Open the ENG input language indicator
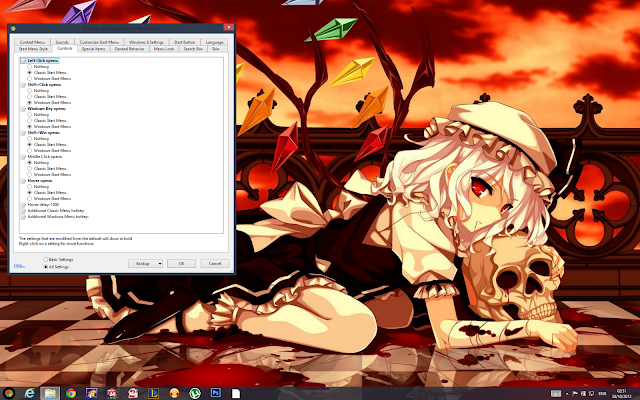Screen dimensions: 640x400 (x=602, y=394)
